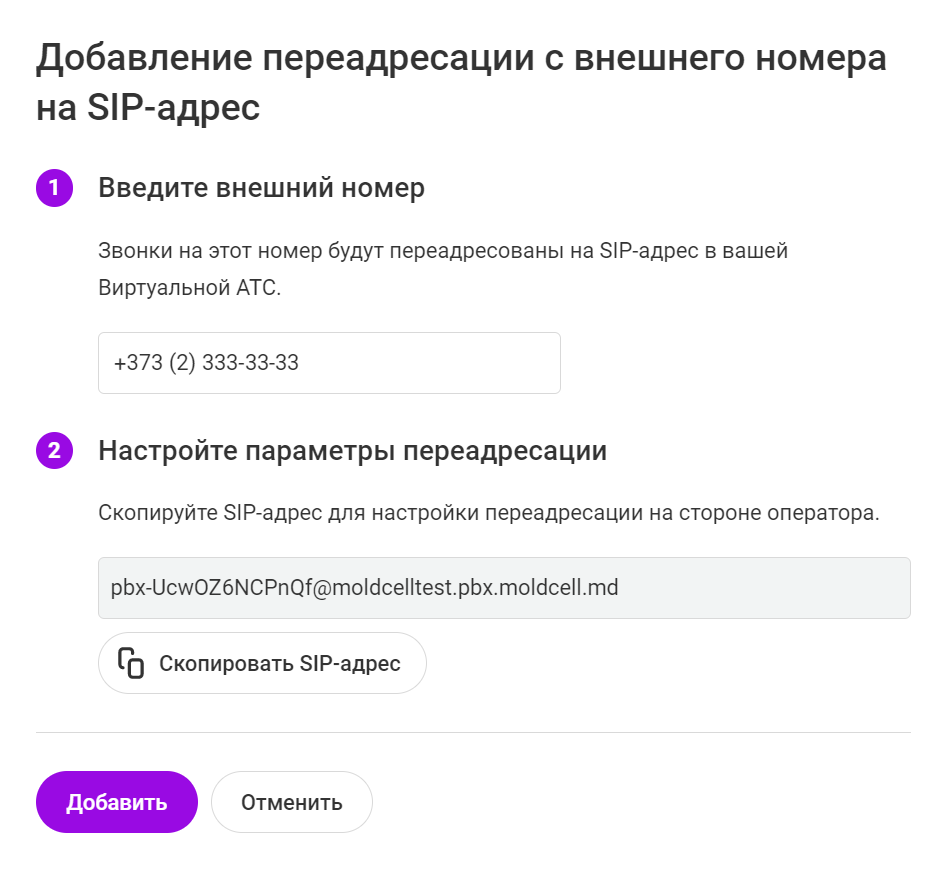Click the title's second line на SIP-адрес
The width and height of the screenshot is (926, 872).
click(148, 108)
